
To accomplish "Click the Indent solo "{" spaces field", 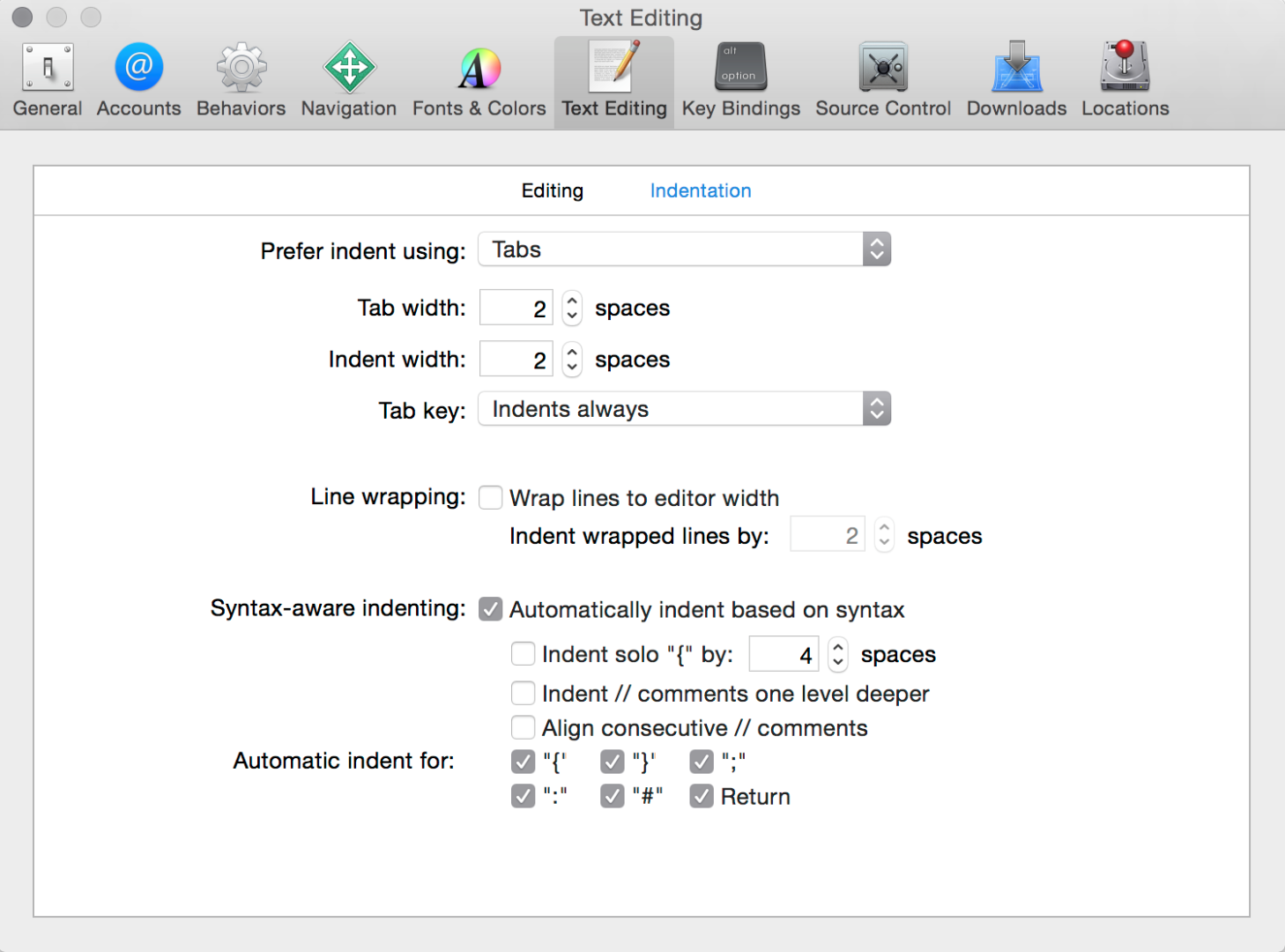I will 784,655.
